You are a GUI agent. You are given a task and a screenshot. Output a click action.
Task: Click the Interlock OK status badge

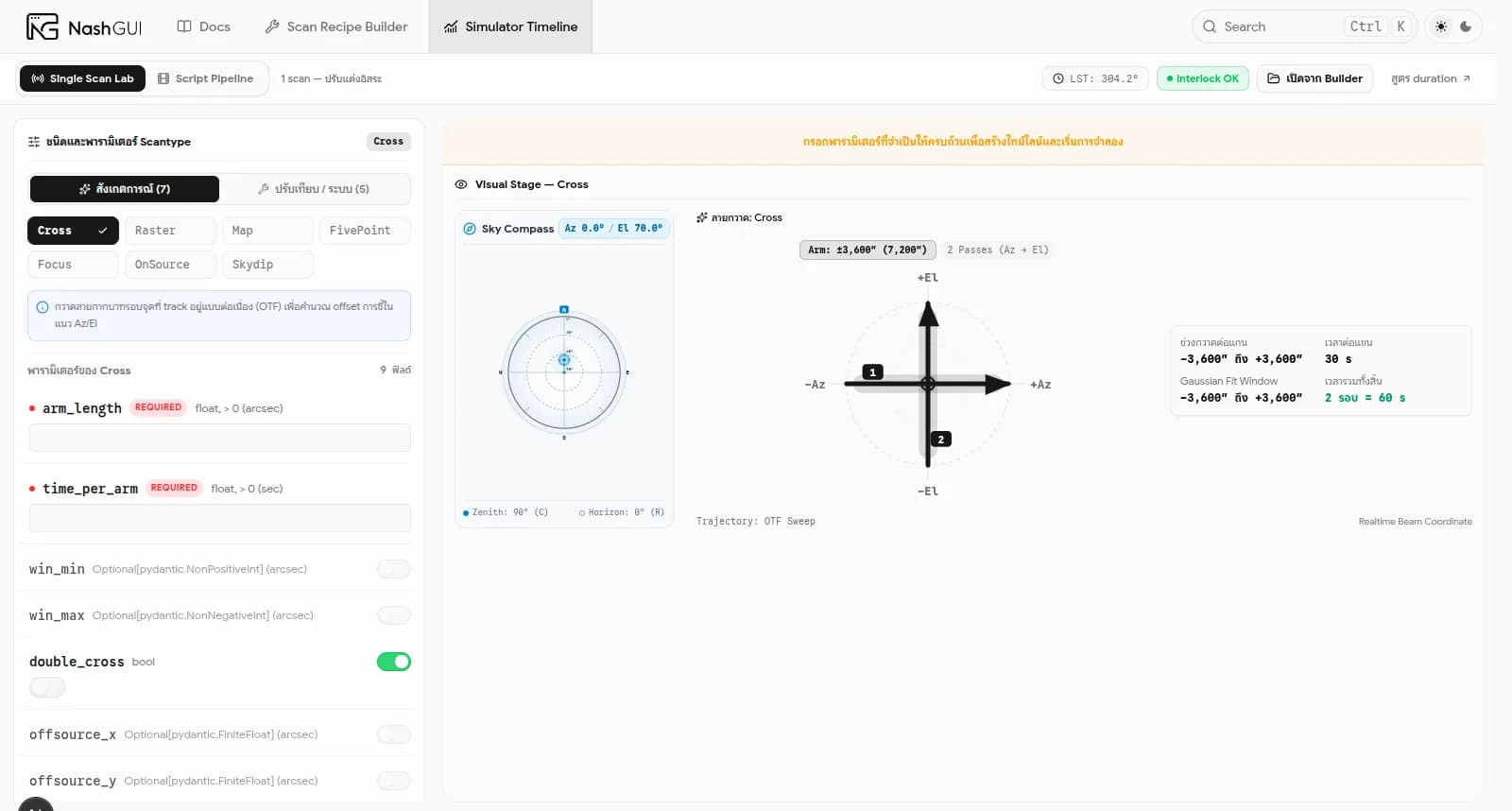click(x=1203, y=78)
